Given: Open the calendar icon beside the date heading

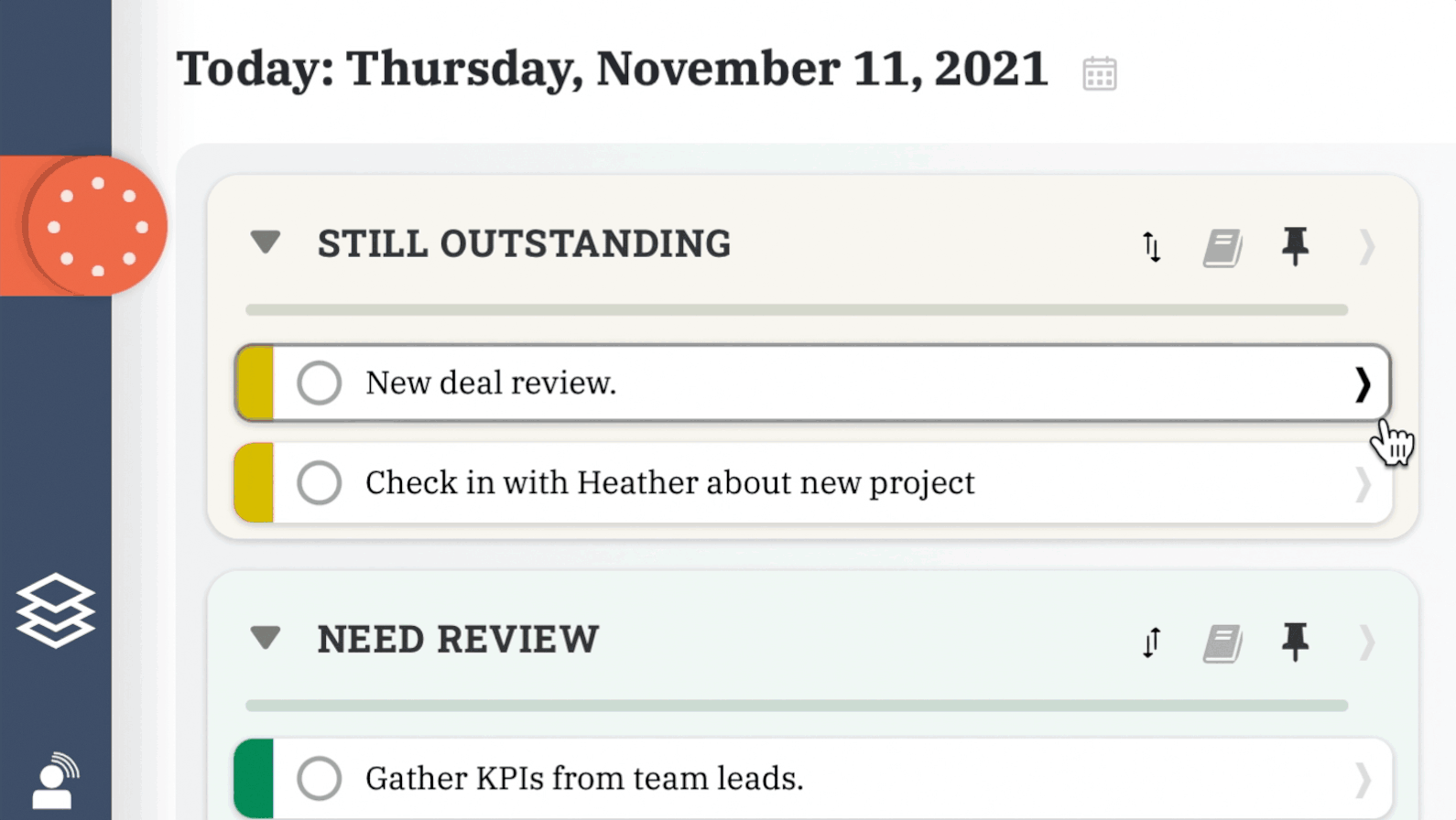Looking at the screenshot, I should (1101, 72).
